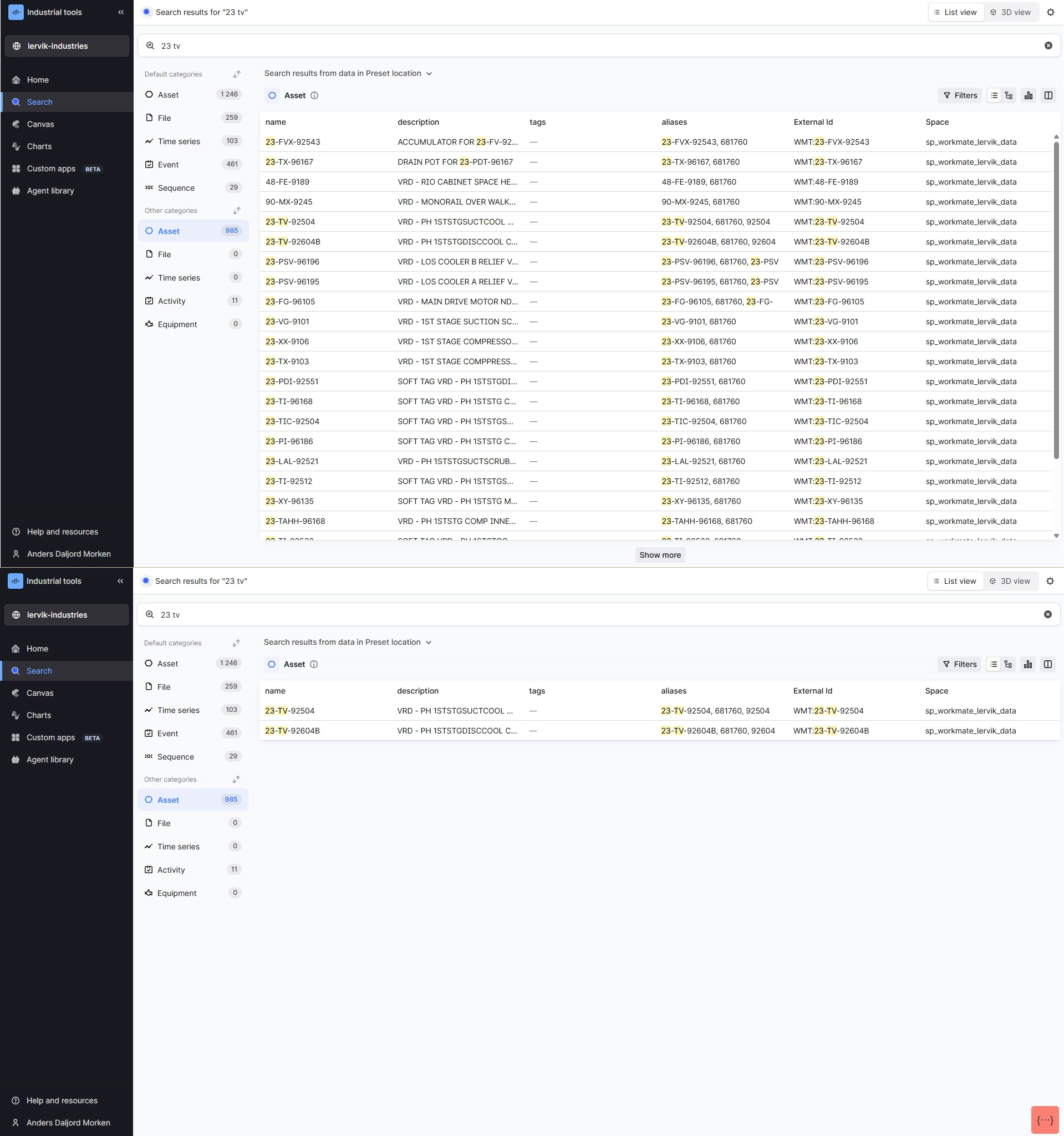Screen dimensions: 1064x1136
Task: Go to Home in upper screenshot sidebar
Action: pyautogui.click(x=67, y=80)
